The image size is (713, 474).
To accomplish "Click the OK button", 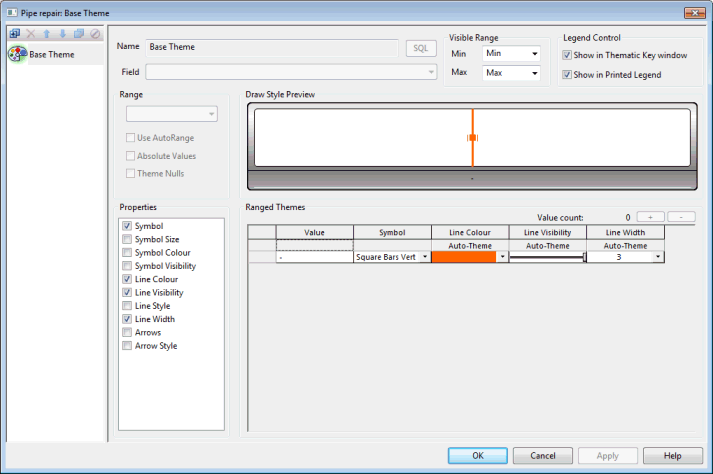I will pyautogui.click(x=477, y=455).
